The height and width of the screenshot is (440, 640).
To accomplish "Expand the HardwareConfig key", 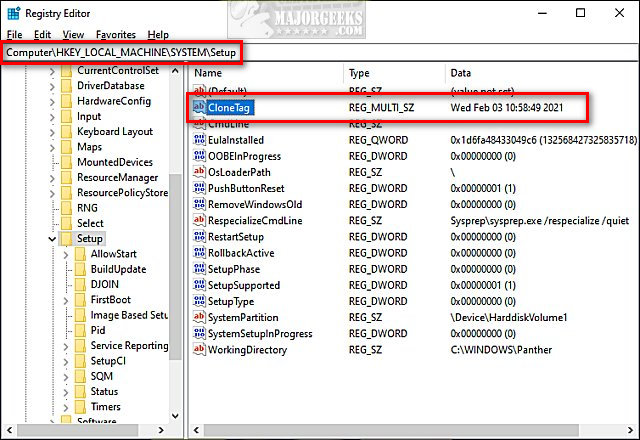I will 52,102.
